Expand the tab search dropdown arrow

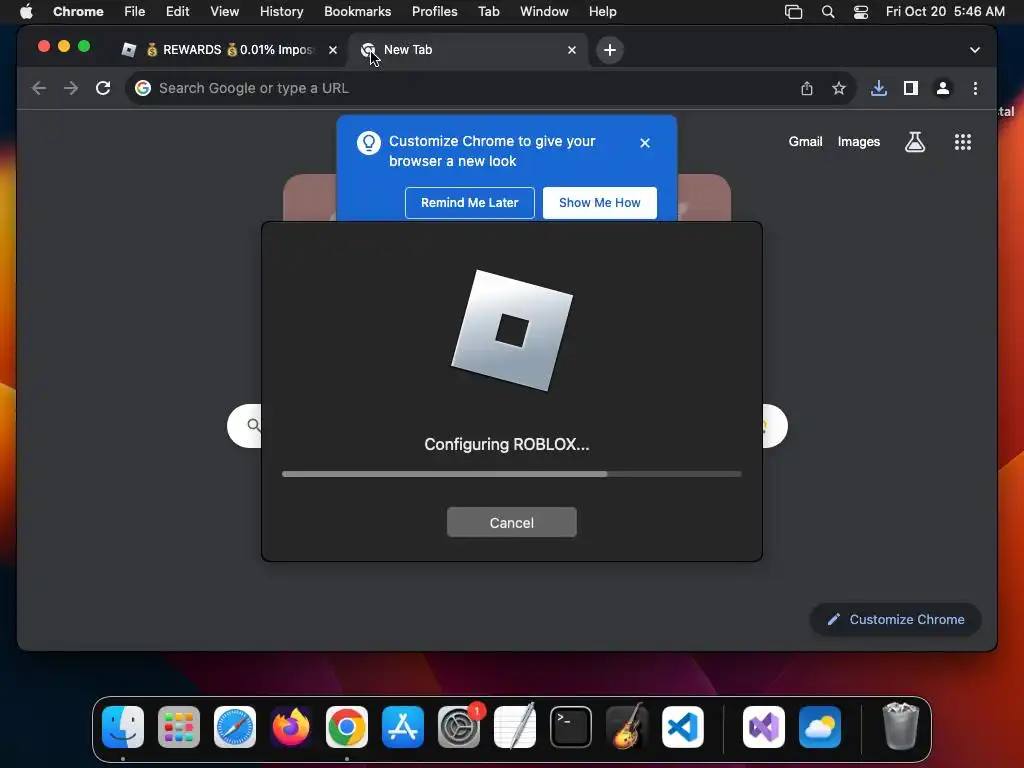(974, 50)
